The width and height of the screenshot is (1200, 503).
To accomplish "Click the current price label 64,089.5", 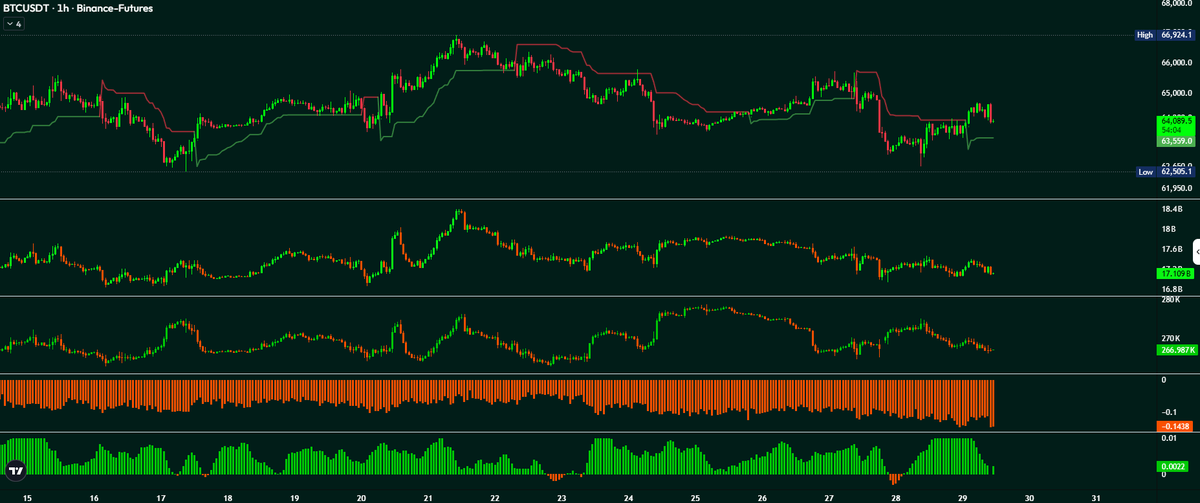I will tap(1176, 120).
